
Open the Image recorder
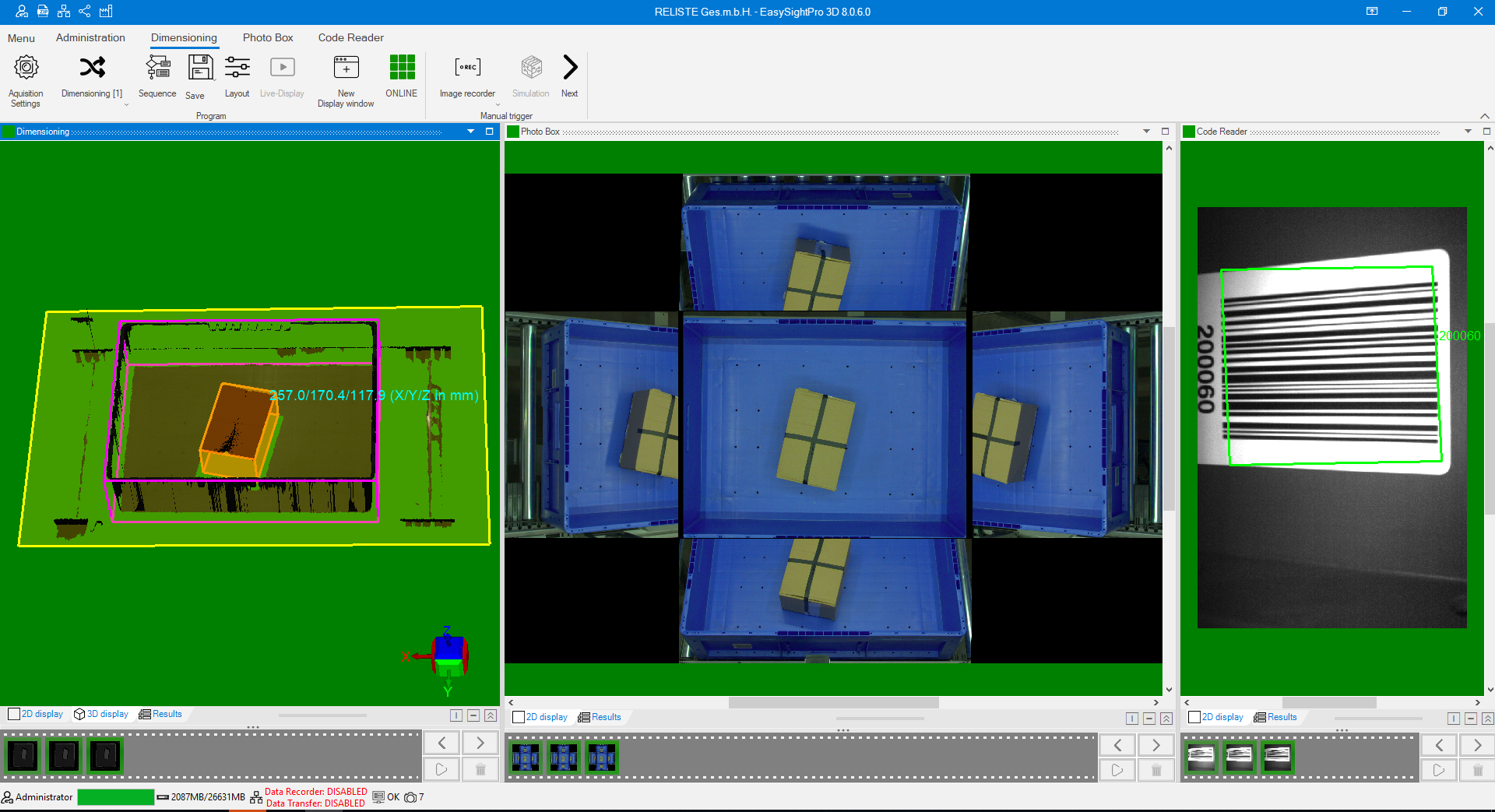(x=467, y=69)
